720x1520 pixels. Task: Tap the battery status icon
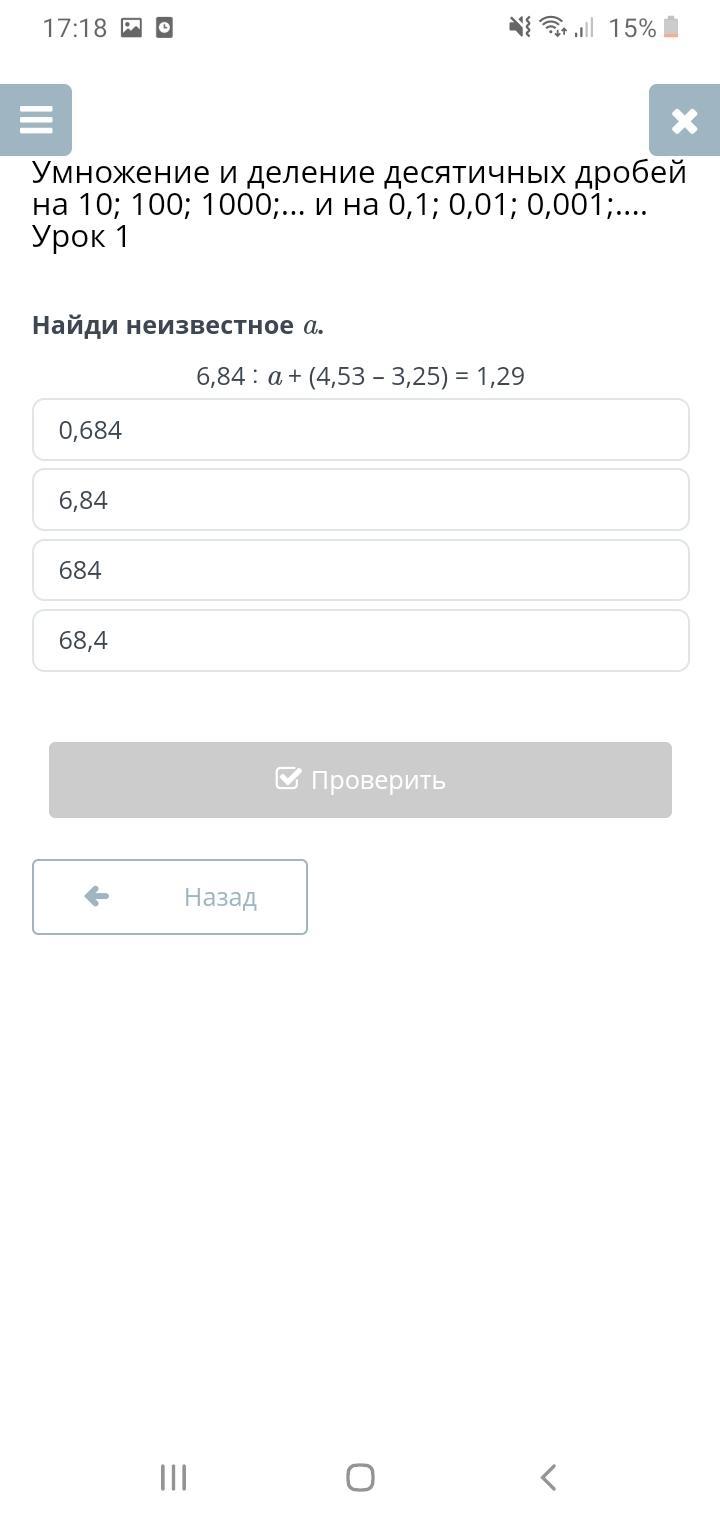(x=671, y=27)
